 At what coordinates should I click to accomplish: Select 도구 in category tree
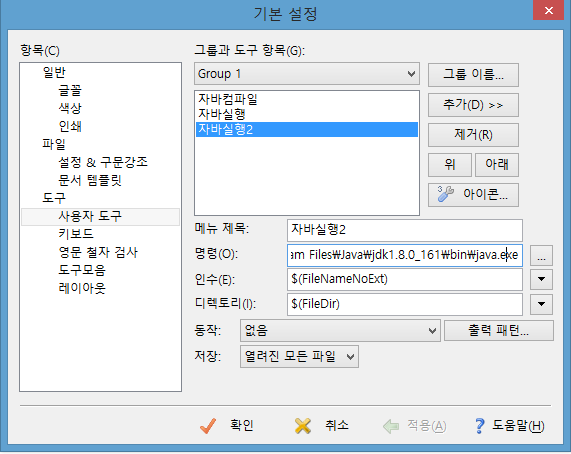pos(54,198)
